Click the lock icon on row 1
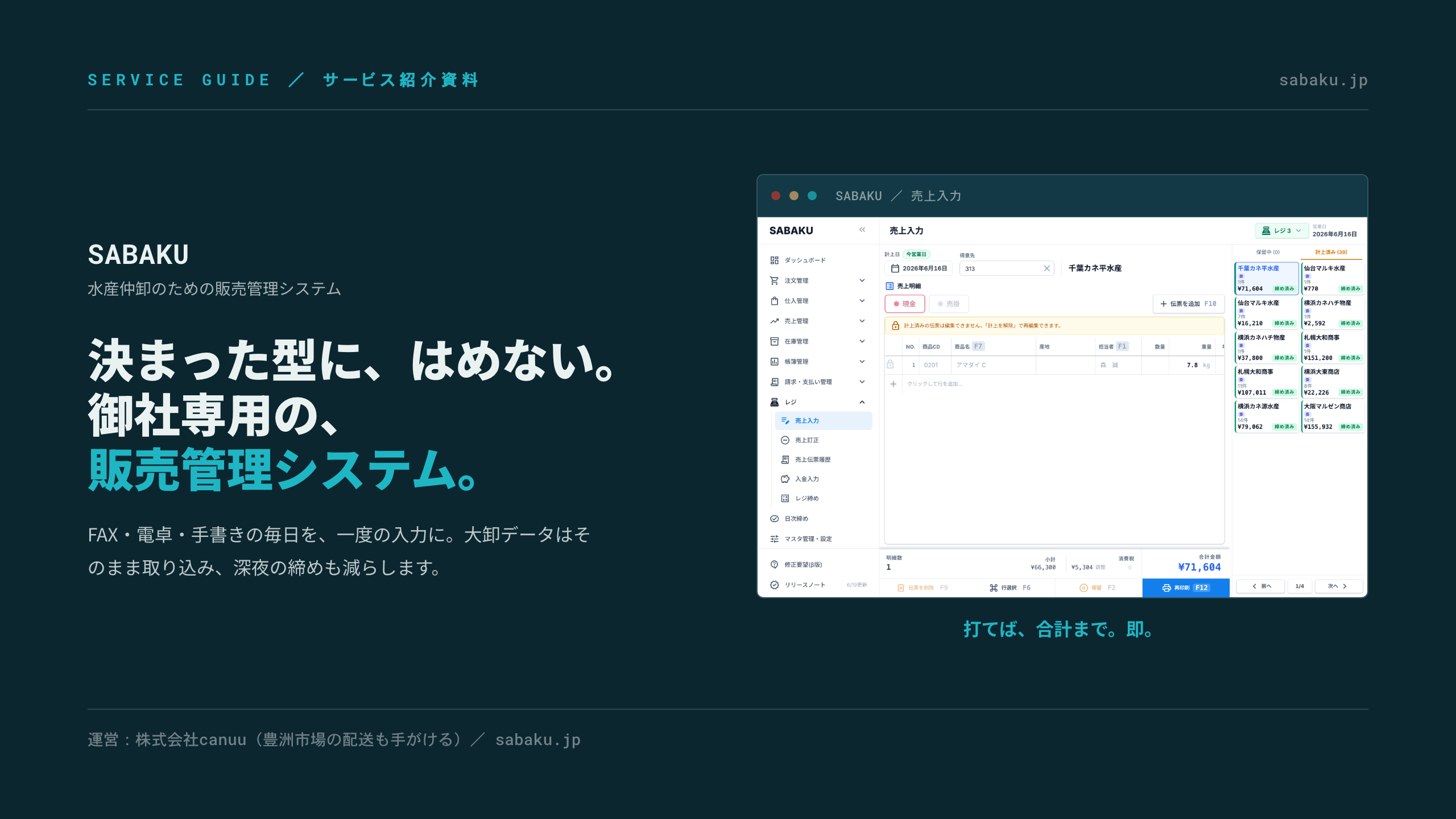Image resolution: width=1456 pixels, height=819 pixels. coord(890,365)
